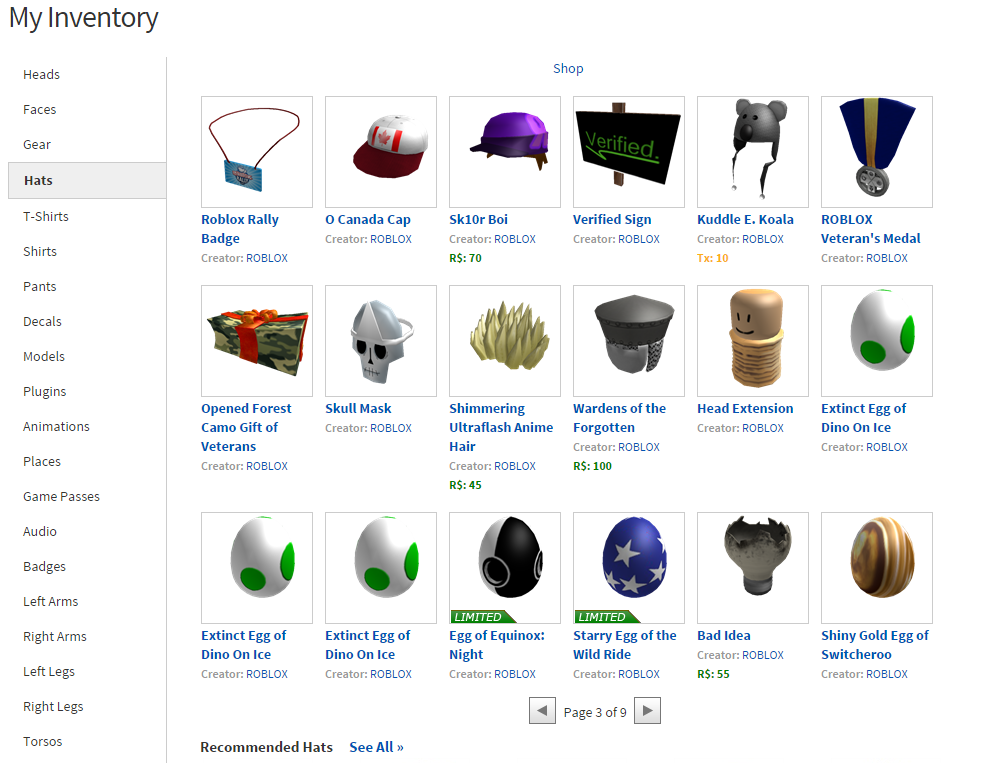Click See All recommended hats link
1005x763 pixels.
376,747
